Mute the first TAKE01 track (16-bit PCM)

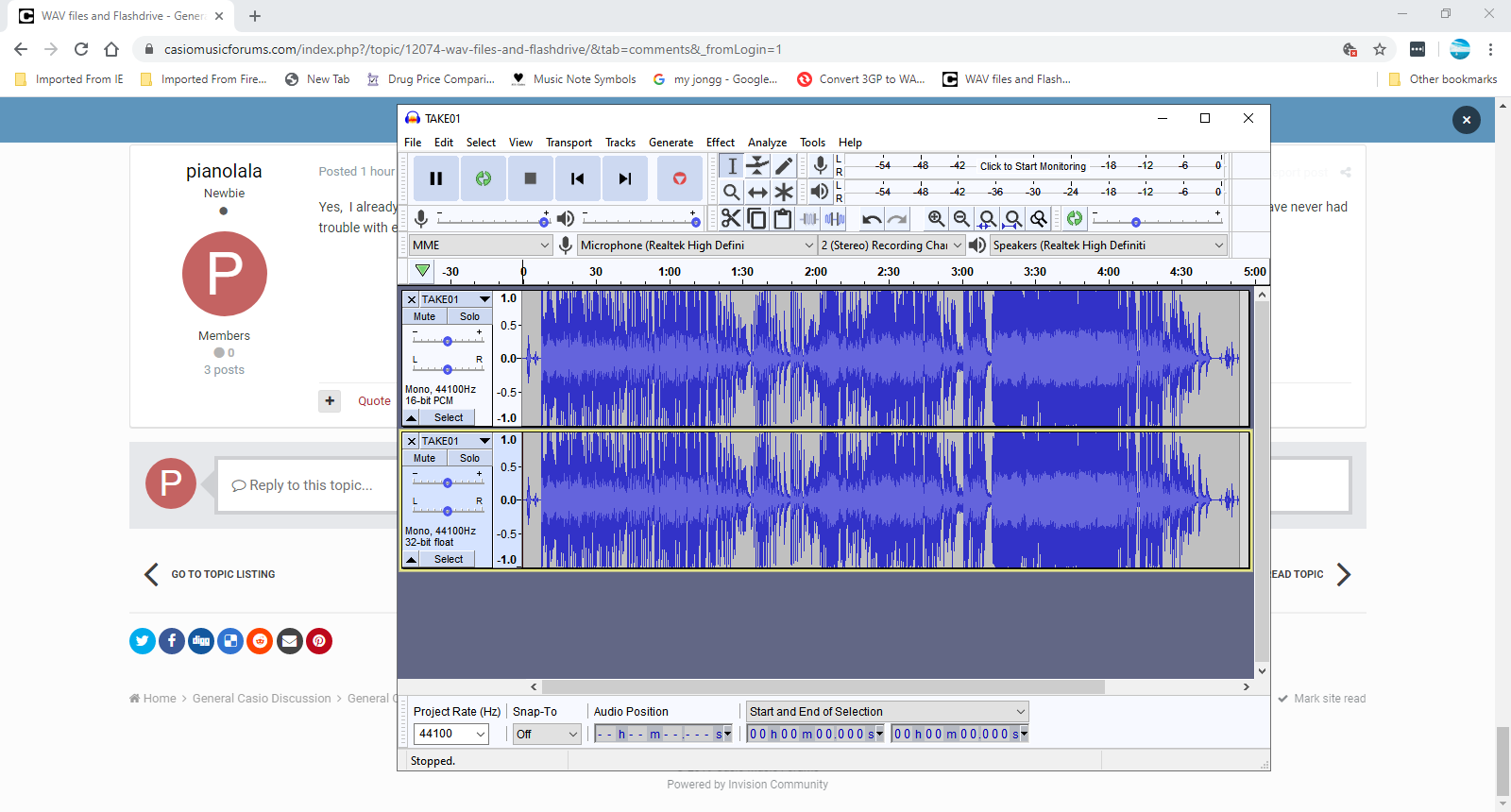[425, 316]
